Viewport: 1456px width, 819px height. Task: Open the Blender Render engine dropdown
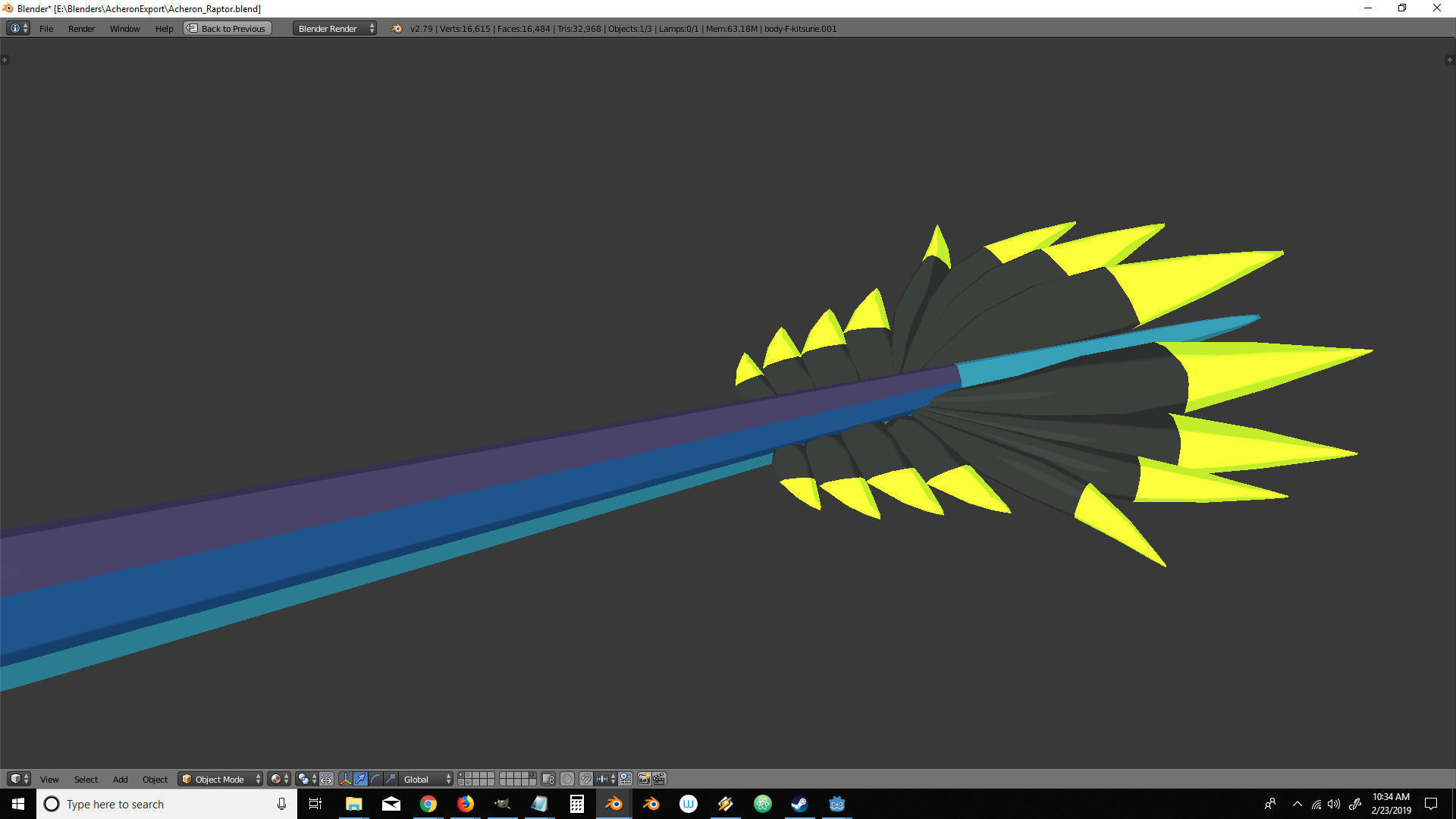334,29
